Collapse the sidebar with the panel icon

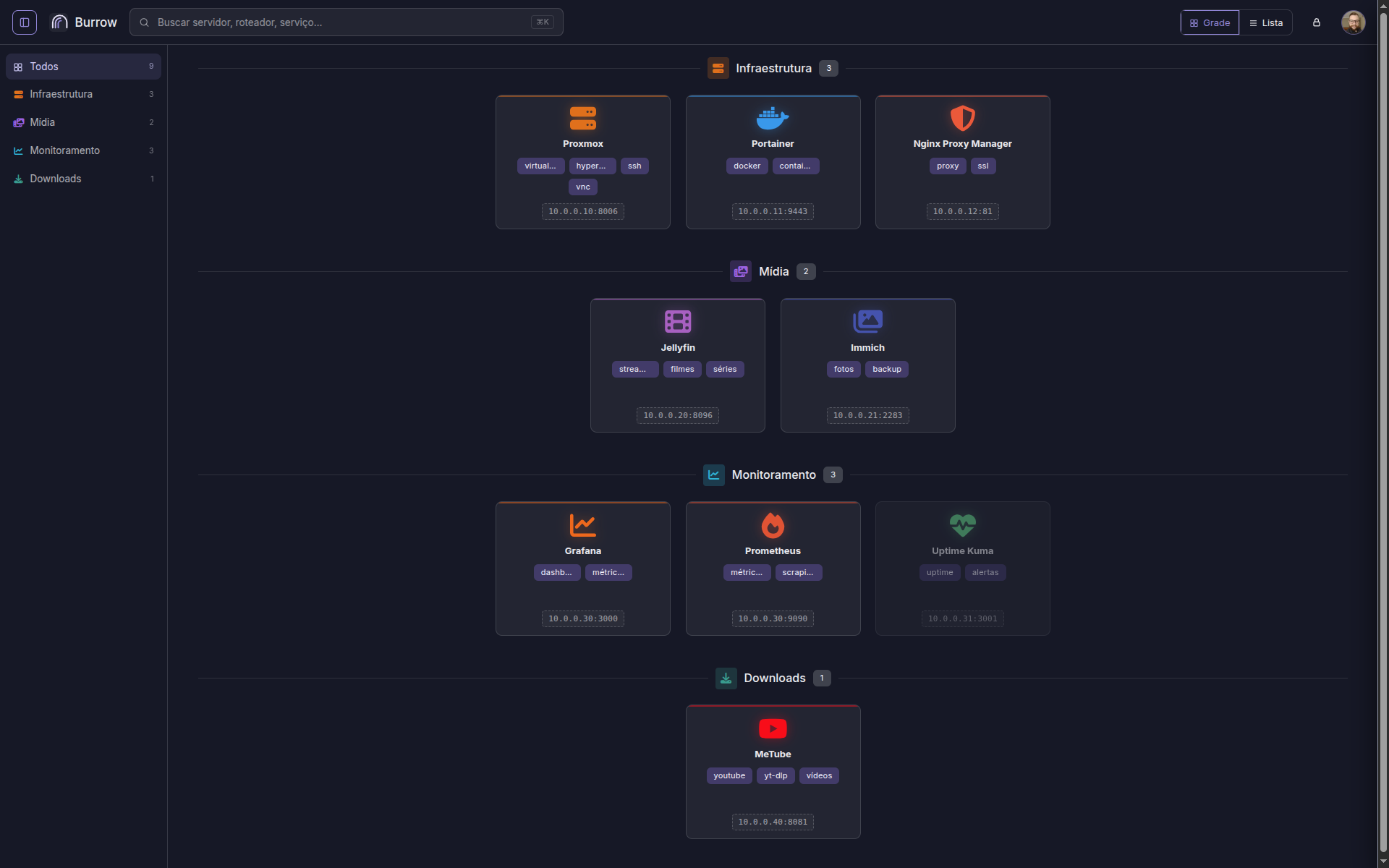25,22
